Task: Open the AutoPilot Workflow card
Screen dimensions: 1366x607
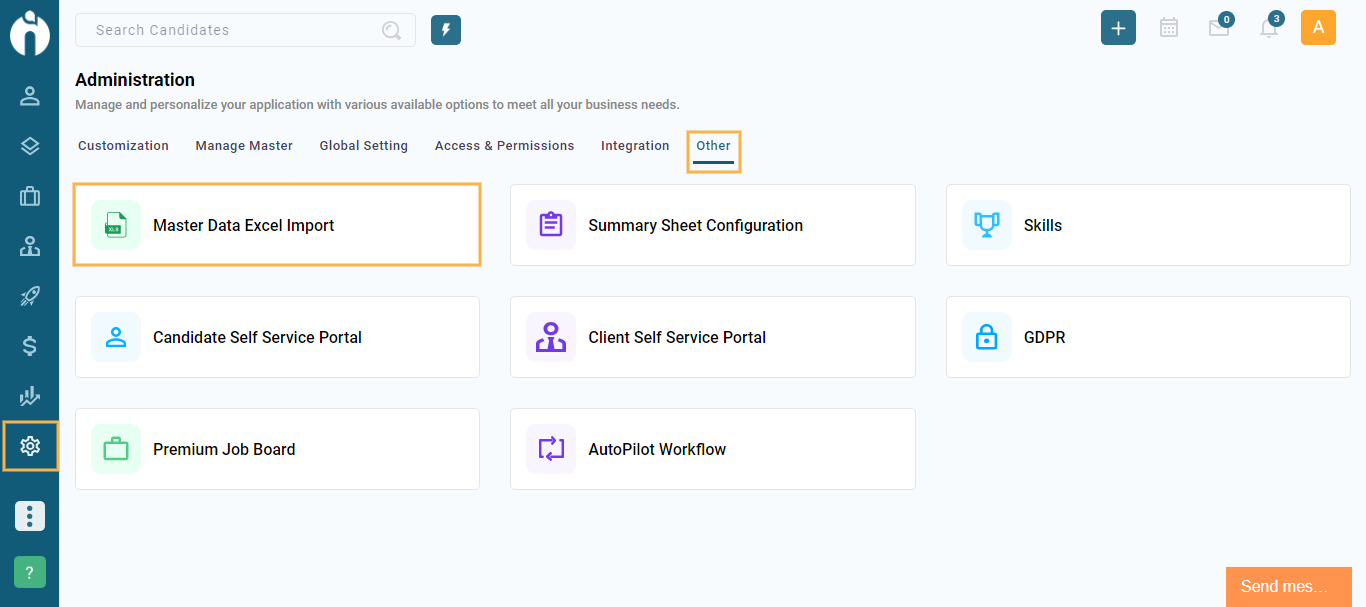Action: click(x=713, y=449)
